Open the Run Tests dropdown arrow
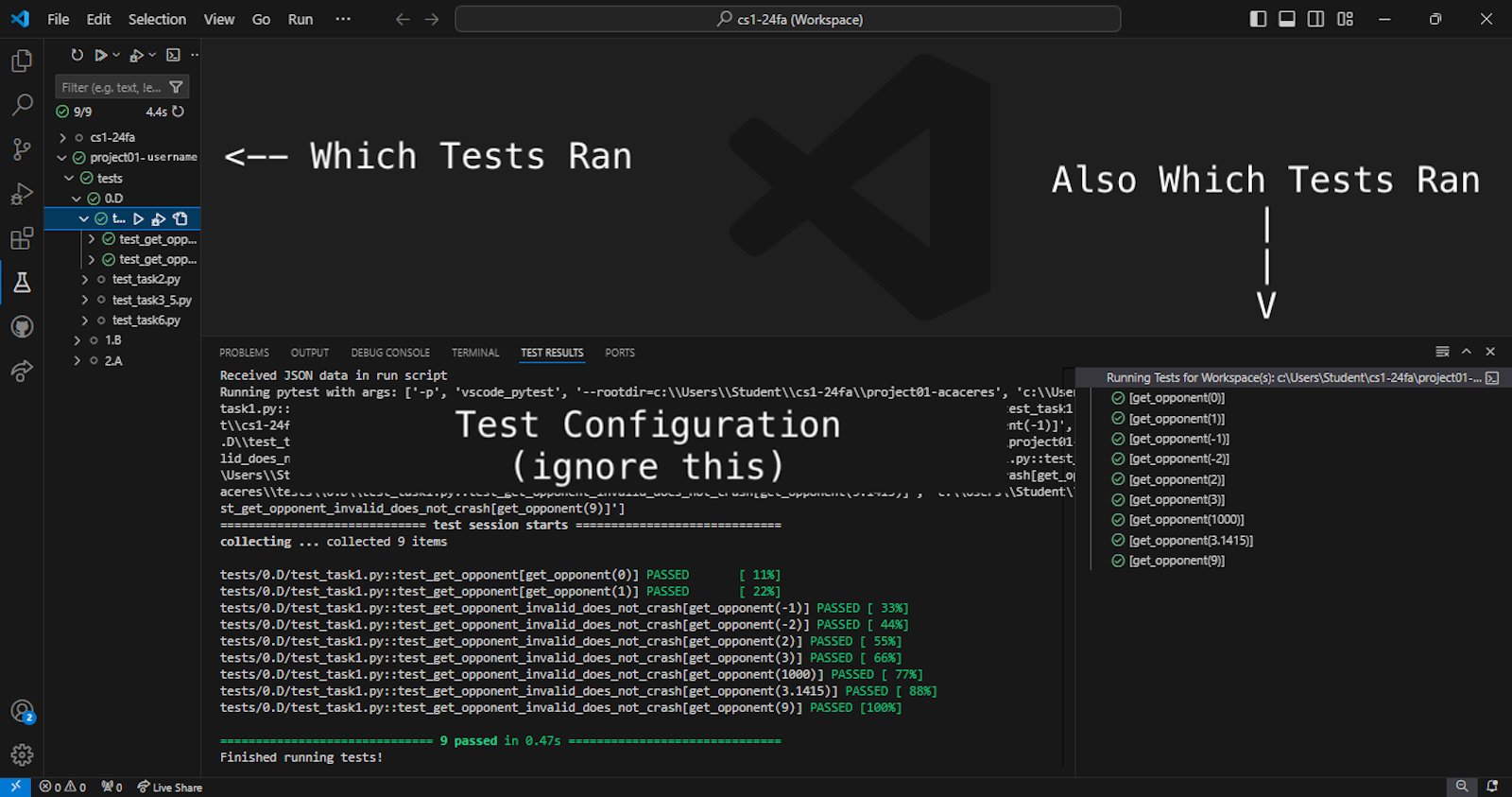The image size is (1512, 797). point(116,56)
